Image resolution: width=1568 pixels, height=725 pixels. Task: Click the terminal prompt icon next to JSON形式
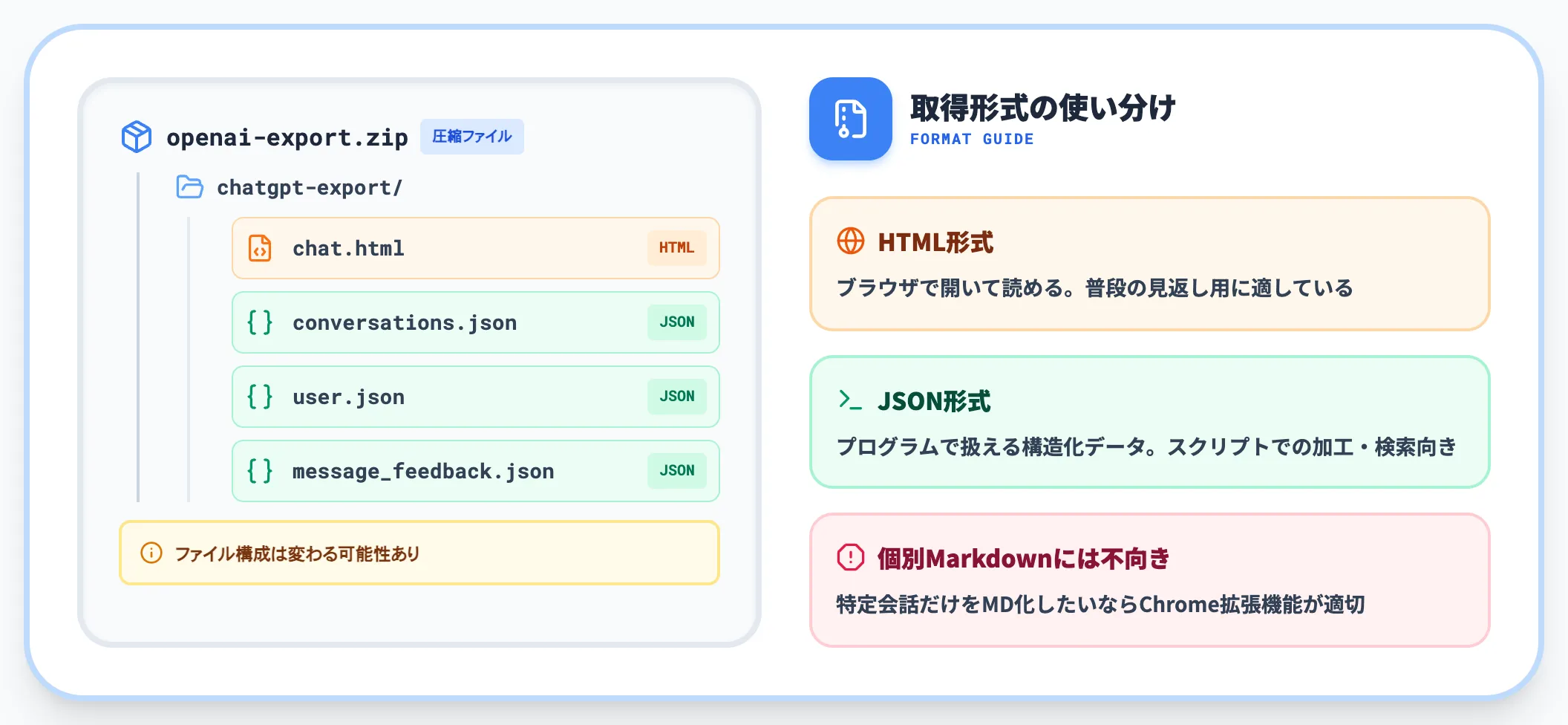(851, 400)
